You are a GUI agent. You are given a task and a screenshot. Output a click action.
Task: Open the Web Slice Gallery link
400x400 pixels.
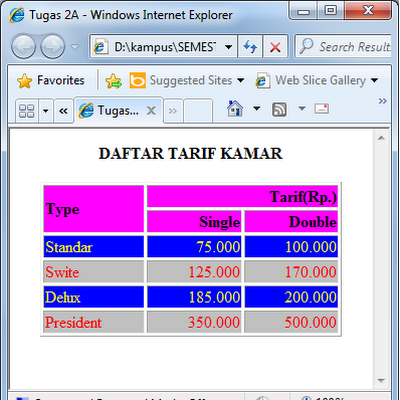click(311, 81)
